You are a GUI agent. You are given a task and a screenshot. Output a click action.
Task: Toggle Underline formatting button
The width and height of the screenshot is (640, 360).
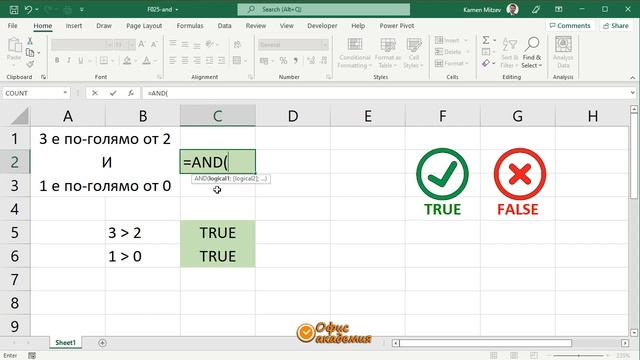[80, 60]
